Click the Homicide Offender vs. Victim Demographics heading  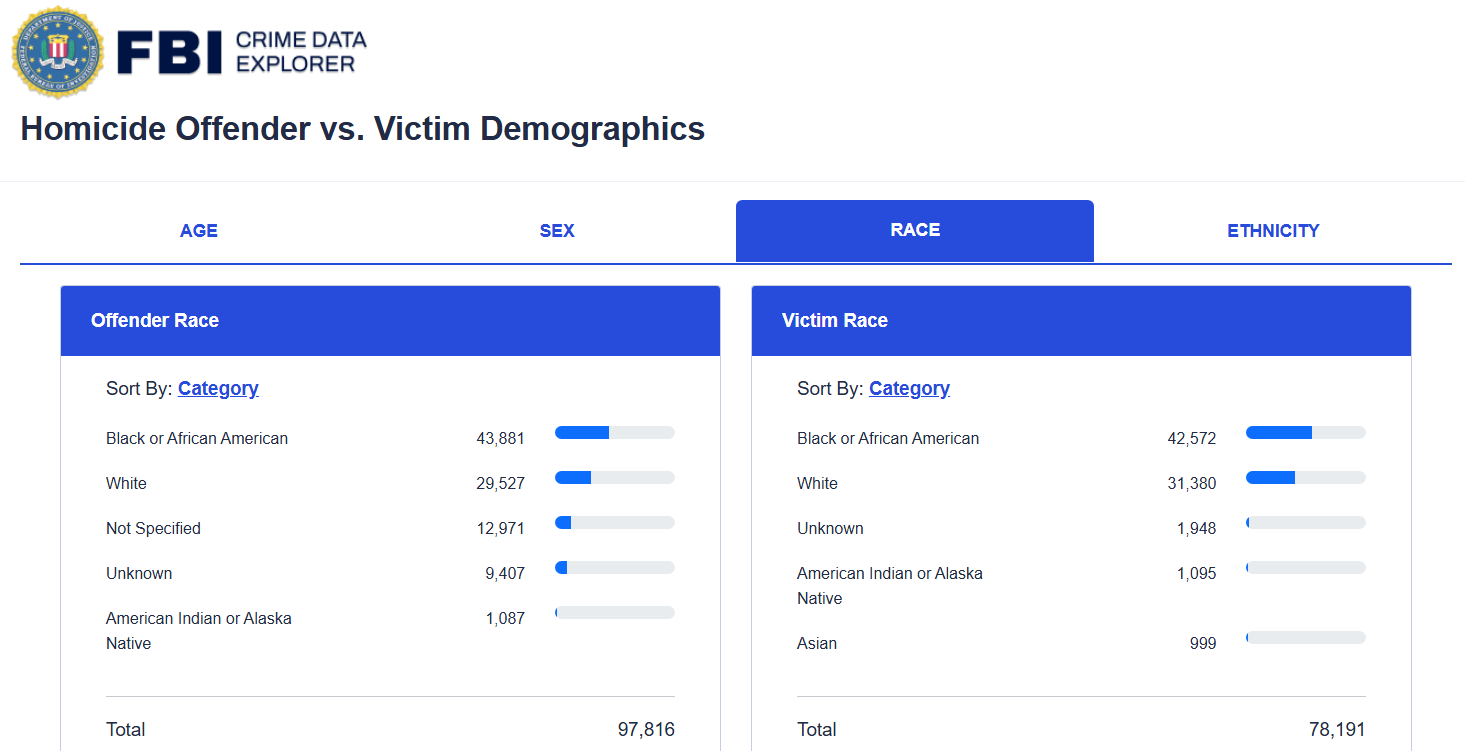coord(362,129)
